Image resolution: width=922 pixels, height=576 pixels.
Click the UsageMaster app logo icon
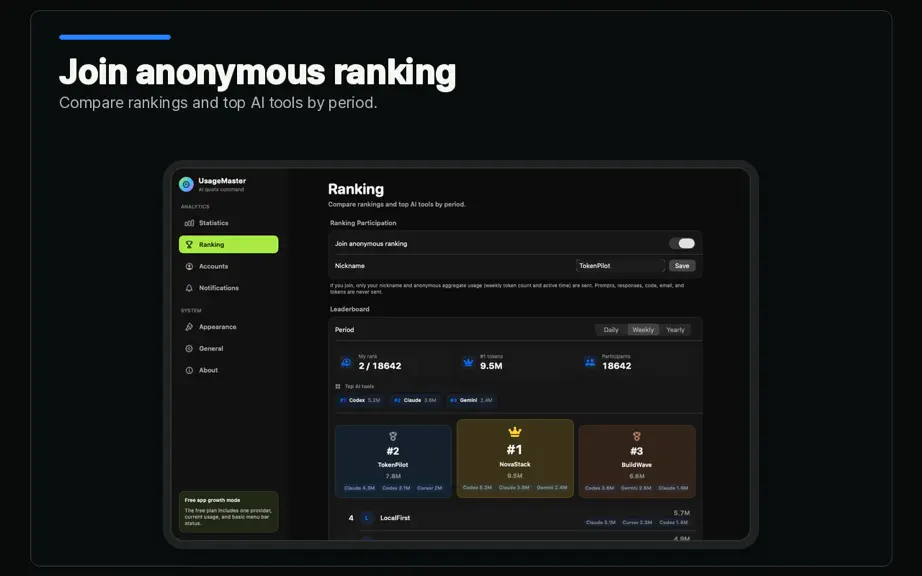pos(186,185)
